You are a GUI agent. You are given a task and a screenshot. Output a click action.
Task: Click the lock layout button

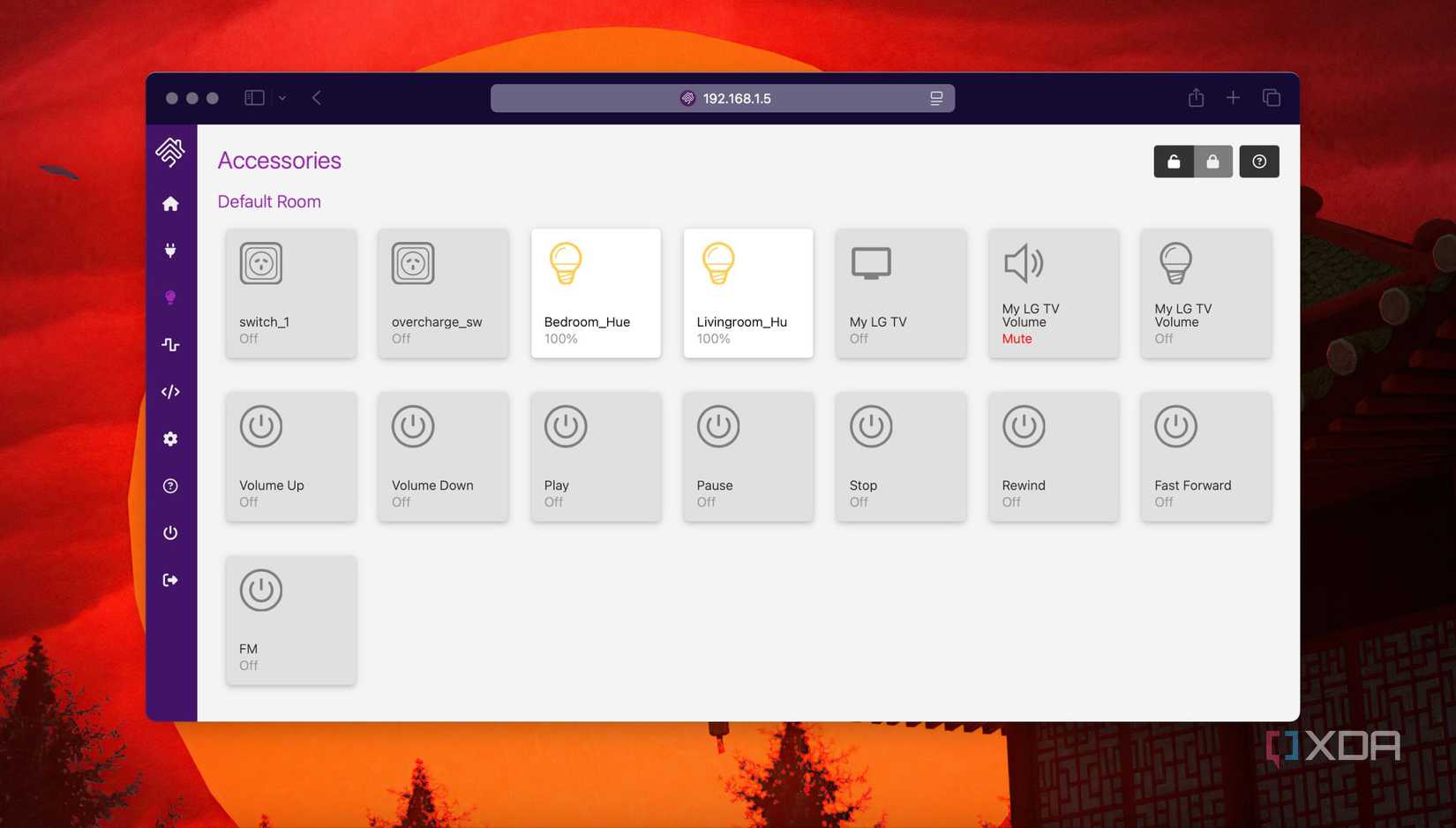(1213, 162)
